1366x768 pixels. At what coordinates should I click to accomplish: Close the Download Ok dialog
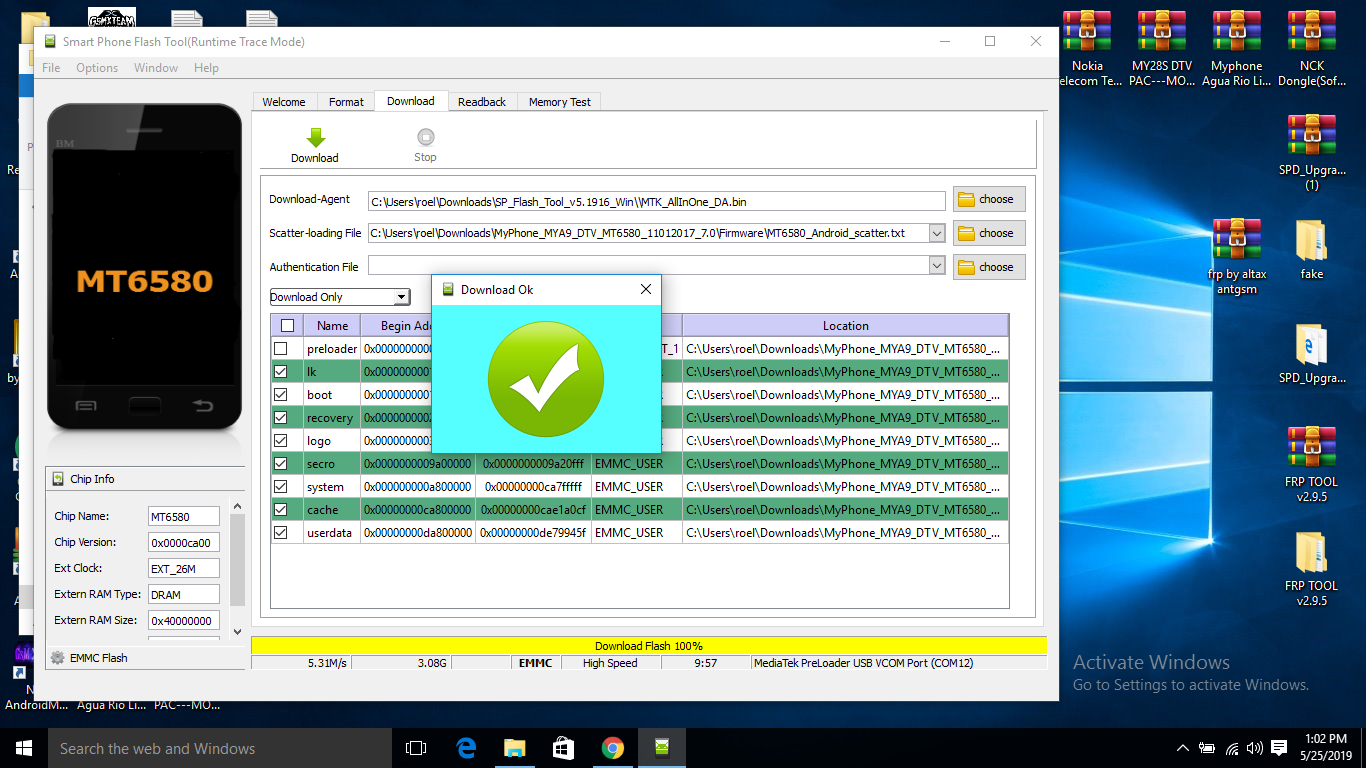645,290
